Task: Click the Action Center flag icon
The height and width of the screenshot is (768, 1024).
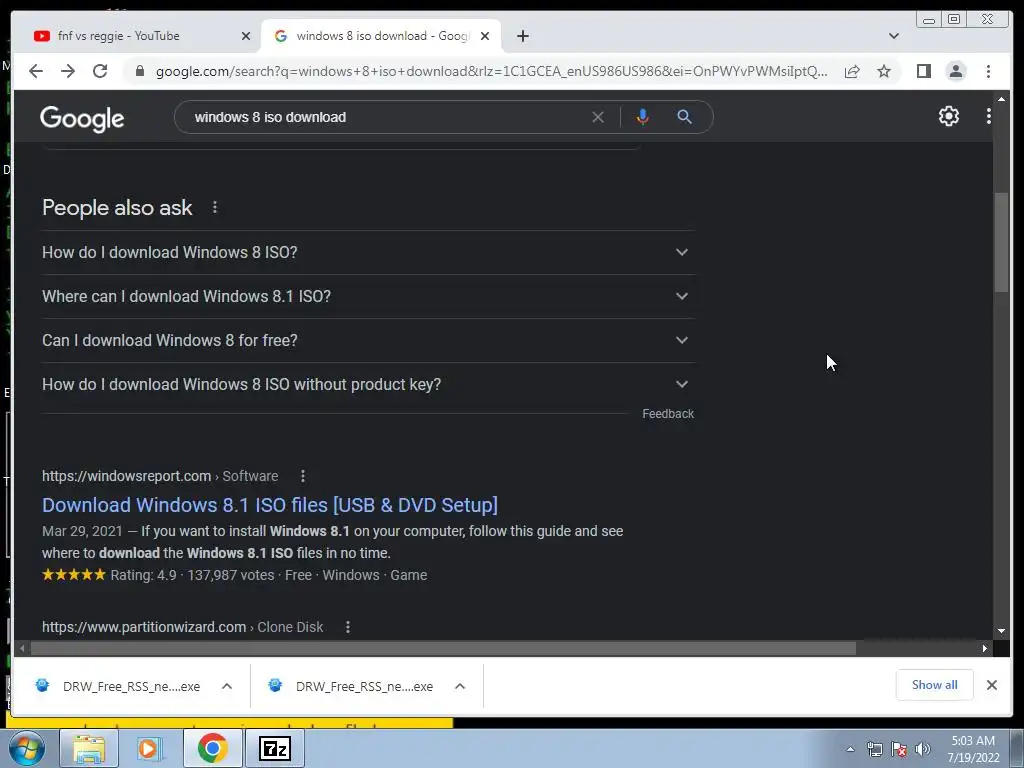Action: (899, 750)
